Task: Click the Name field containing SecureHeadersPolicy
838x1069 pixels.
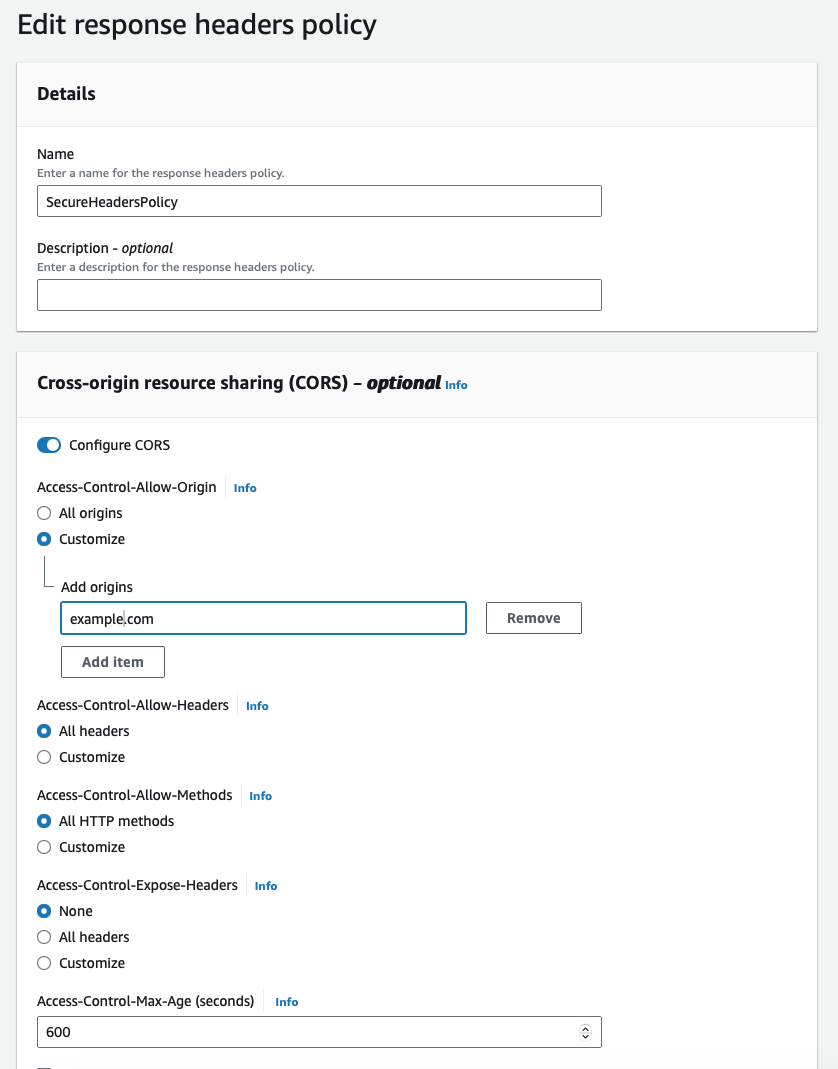Action: [x=319, y=201]
